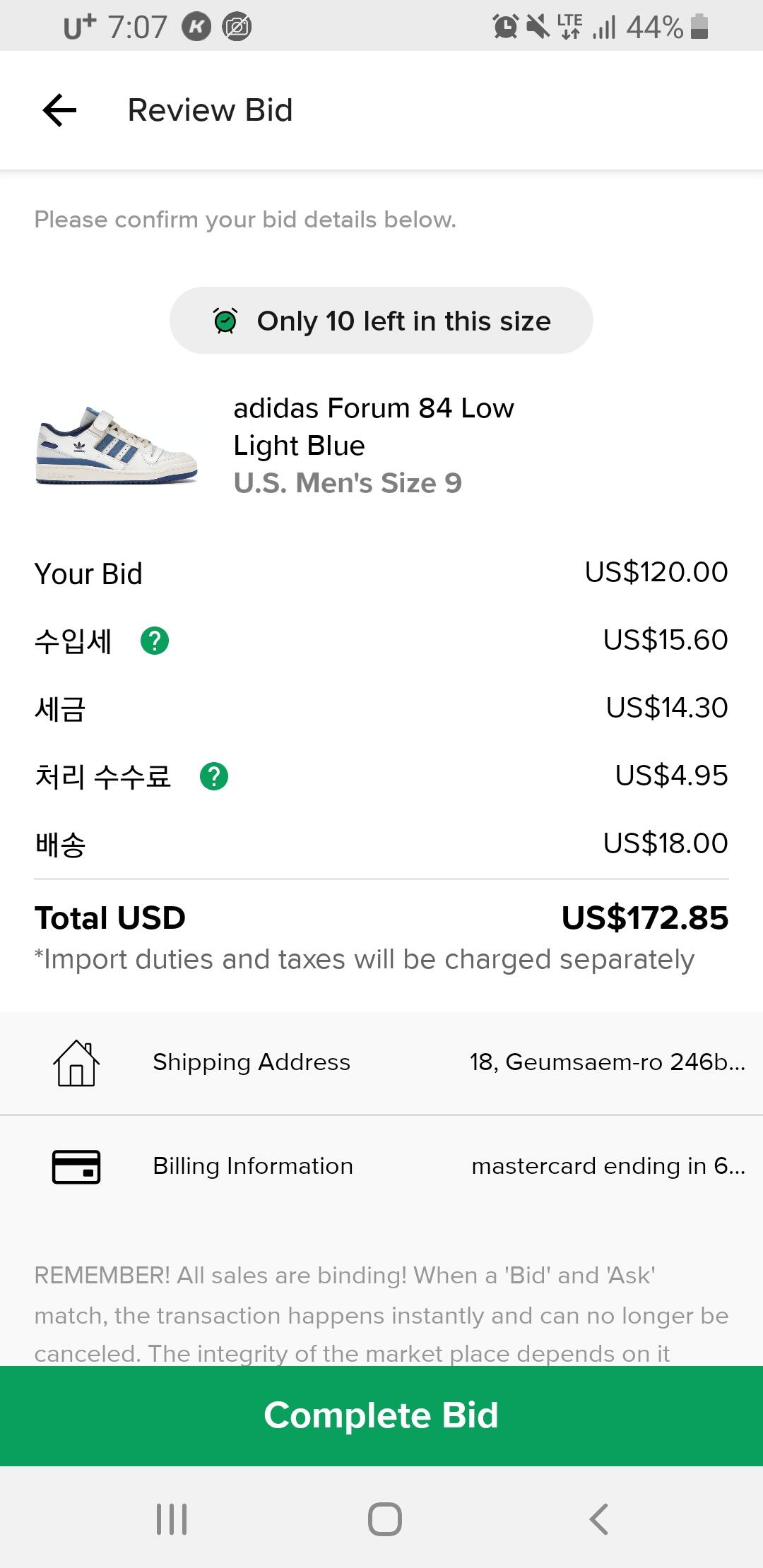Tap the Total USD amount
This screenshot has height=1568, width=763.
click(644, 918)
